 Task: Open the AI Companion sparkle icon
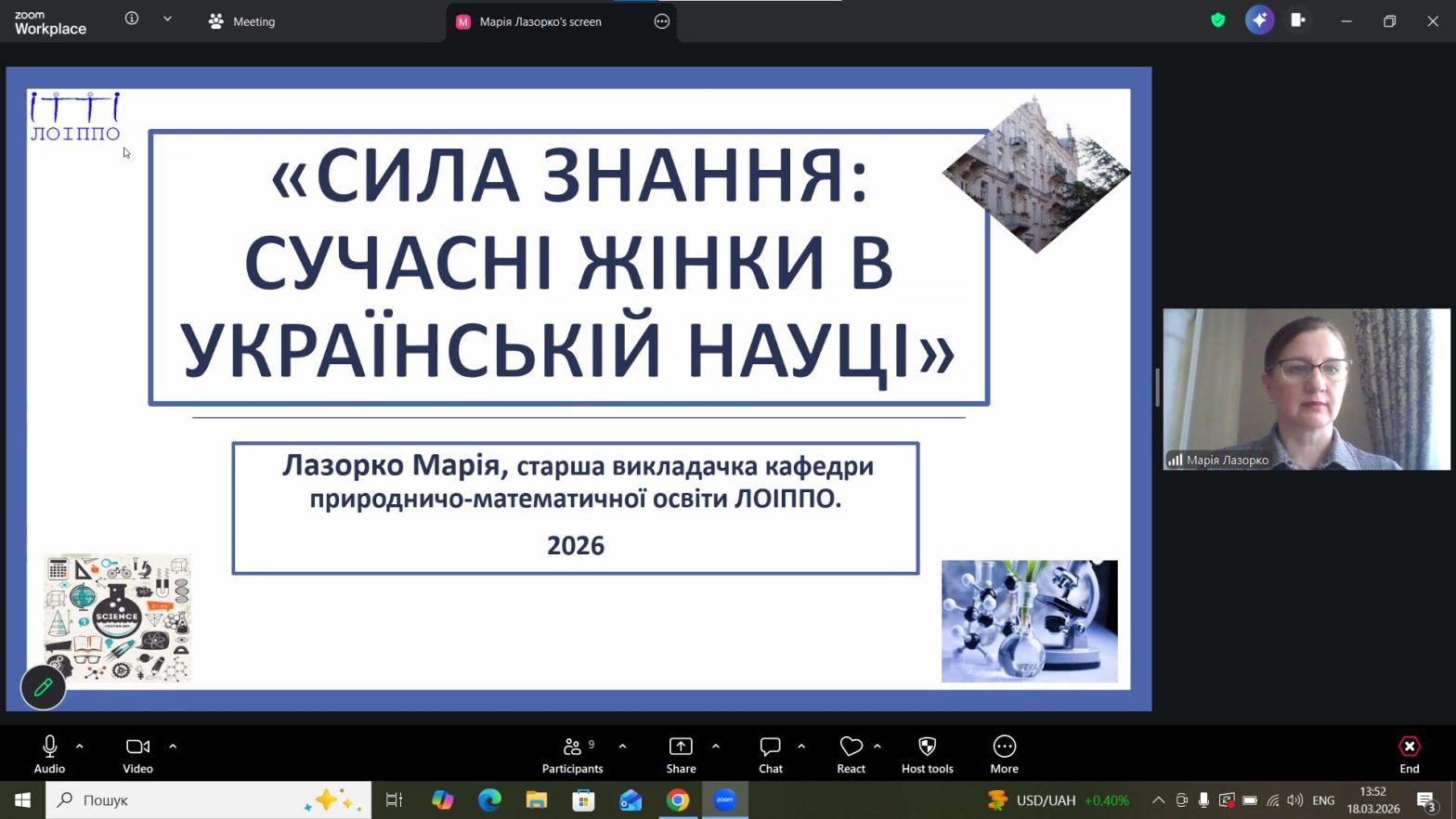[1259, 20]
